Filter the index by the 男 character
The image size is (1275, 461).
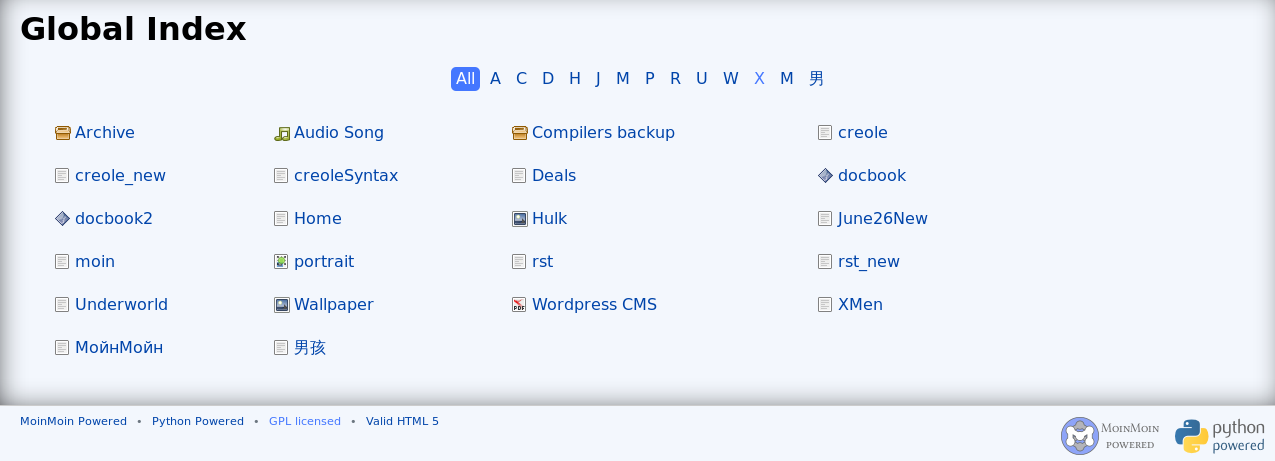click(x=816, y=79)
